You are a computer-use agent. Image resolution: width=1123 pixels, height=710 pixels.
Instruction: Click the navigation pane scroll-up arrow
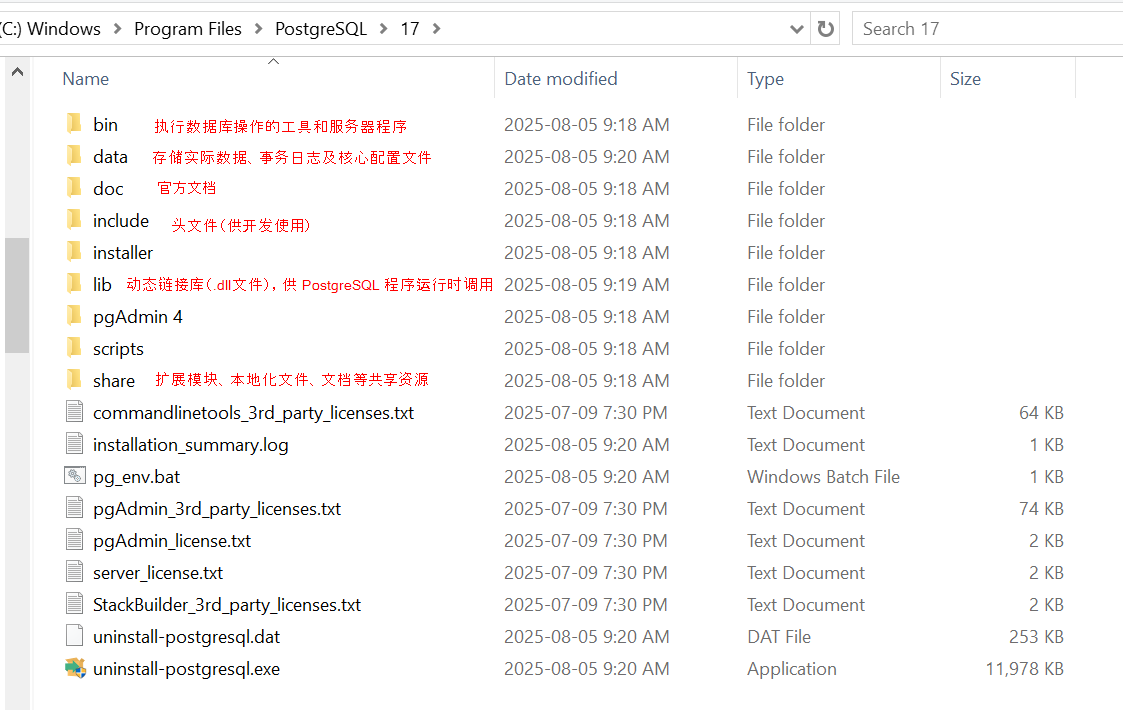17,72
